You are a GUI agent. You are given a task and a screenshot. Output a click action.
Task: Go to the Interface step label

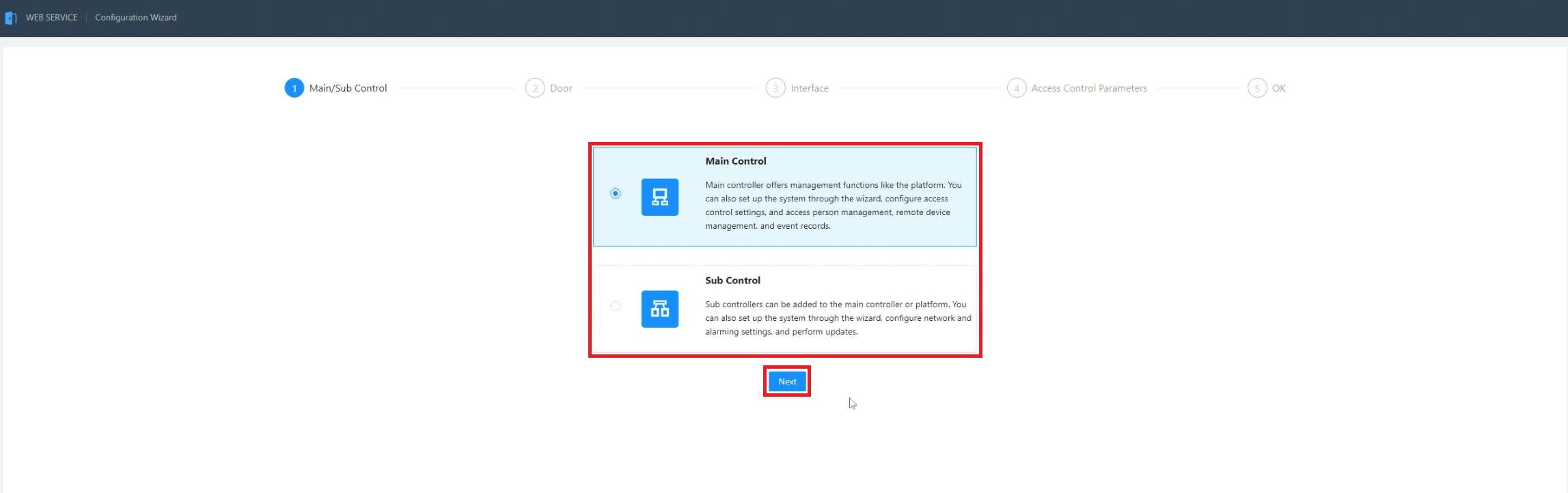pyautogui.click(x=810, y=88)
